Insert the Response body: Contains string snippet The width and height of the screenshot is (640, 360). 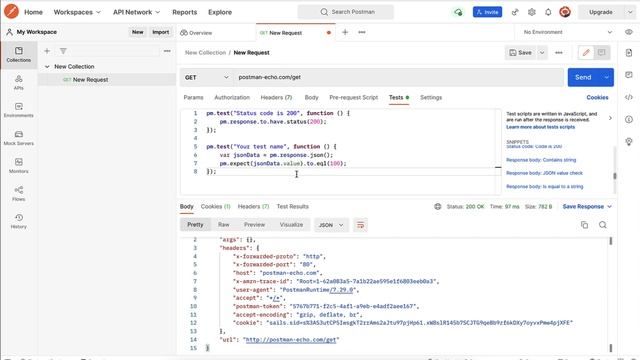pyautogui.click(x=541, y=160)
